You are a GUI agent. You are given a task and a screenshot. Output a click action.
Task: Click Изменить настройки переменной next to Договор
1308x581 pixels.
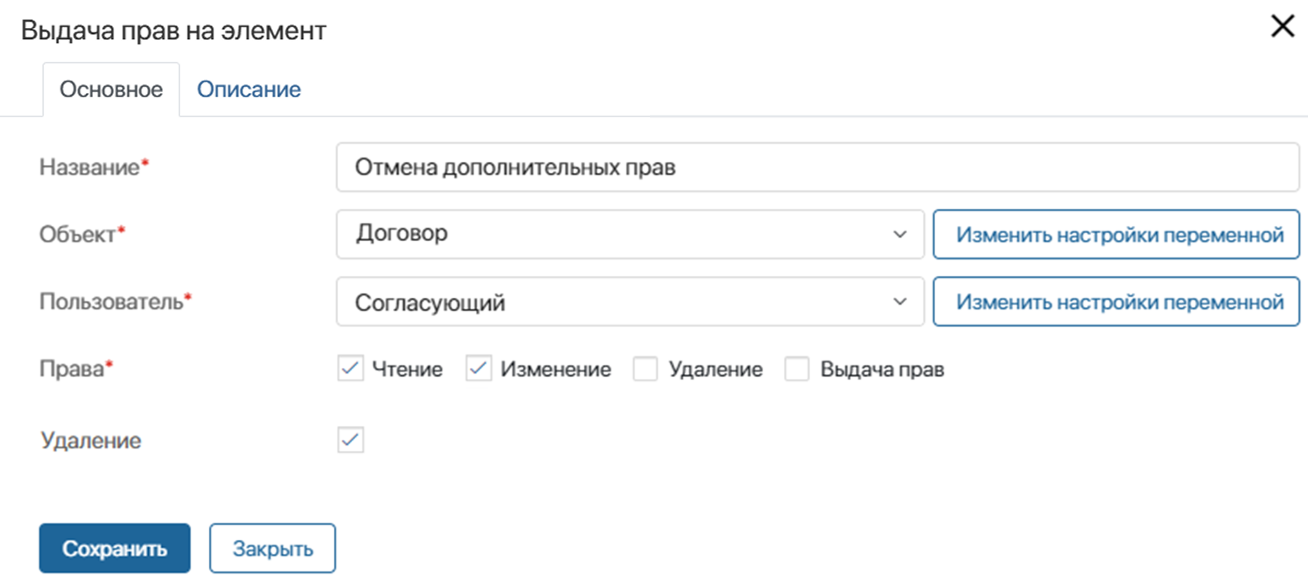pyautogui.click(x=1116, y=234)
